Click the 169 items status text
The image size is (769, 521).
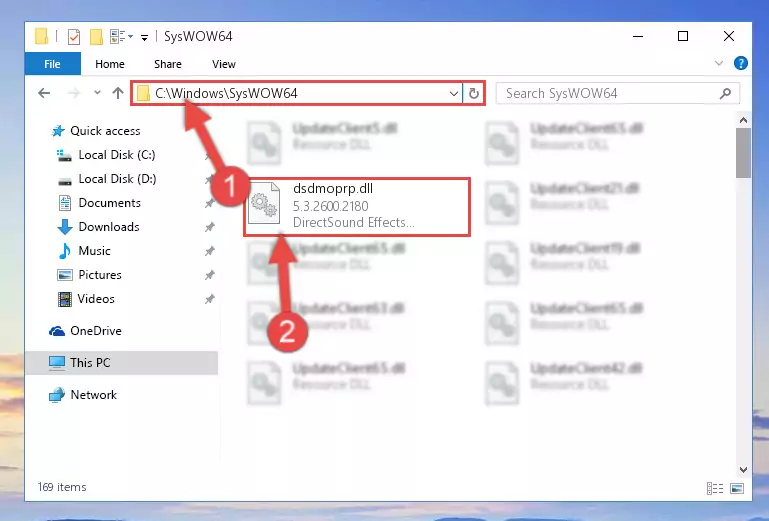(62, 487)
